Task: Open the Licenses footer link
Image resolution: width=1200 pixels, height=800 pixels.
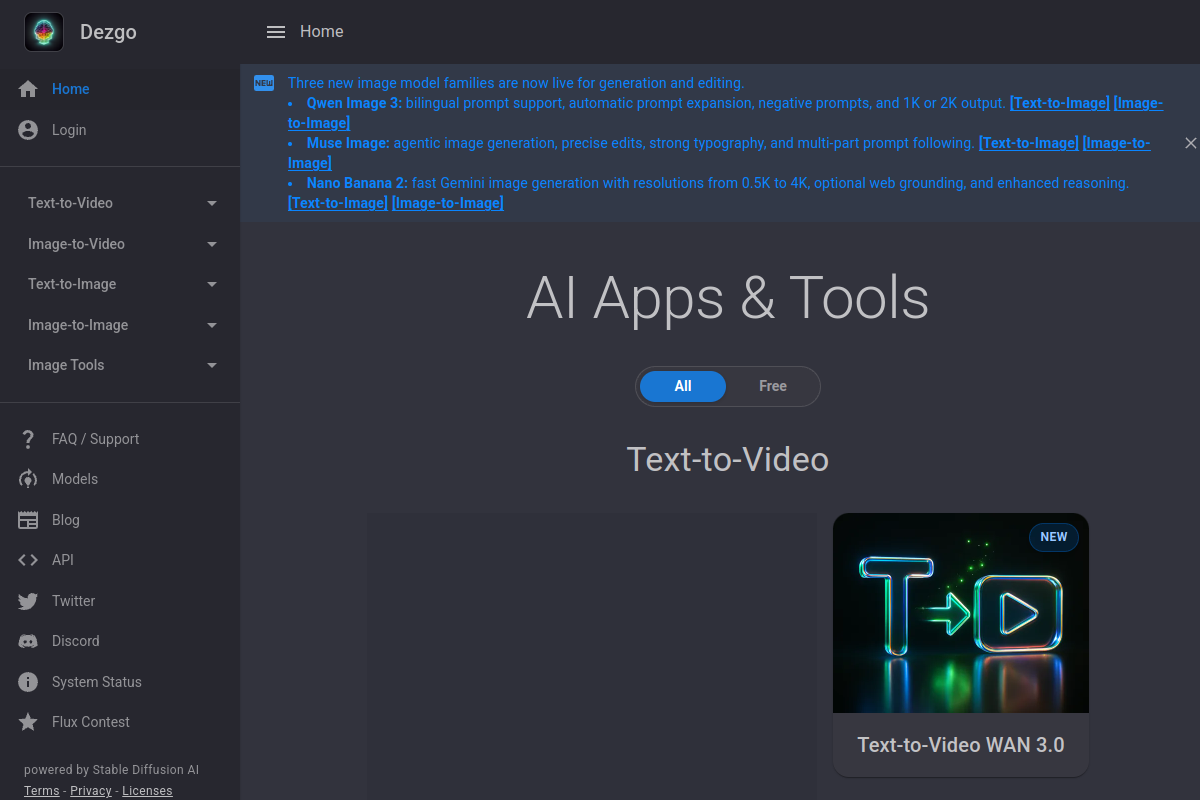Action: pos(147,791)
